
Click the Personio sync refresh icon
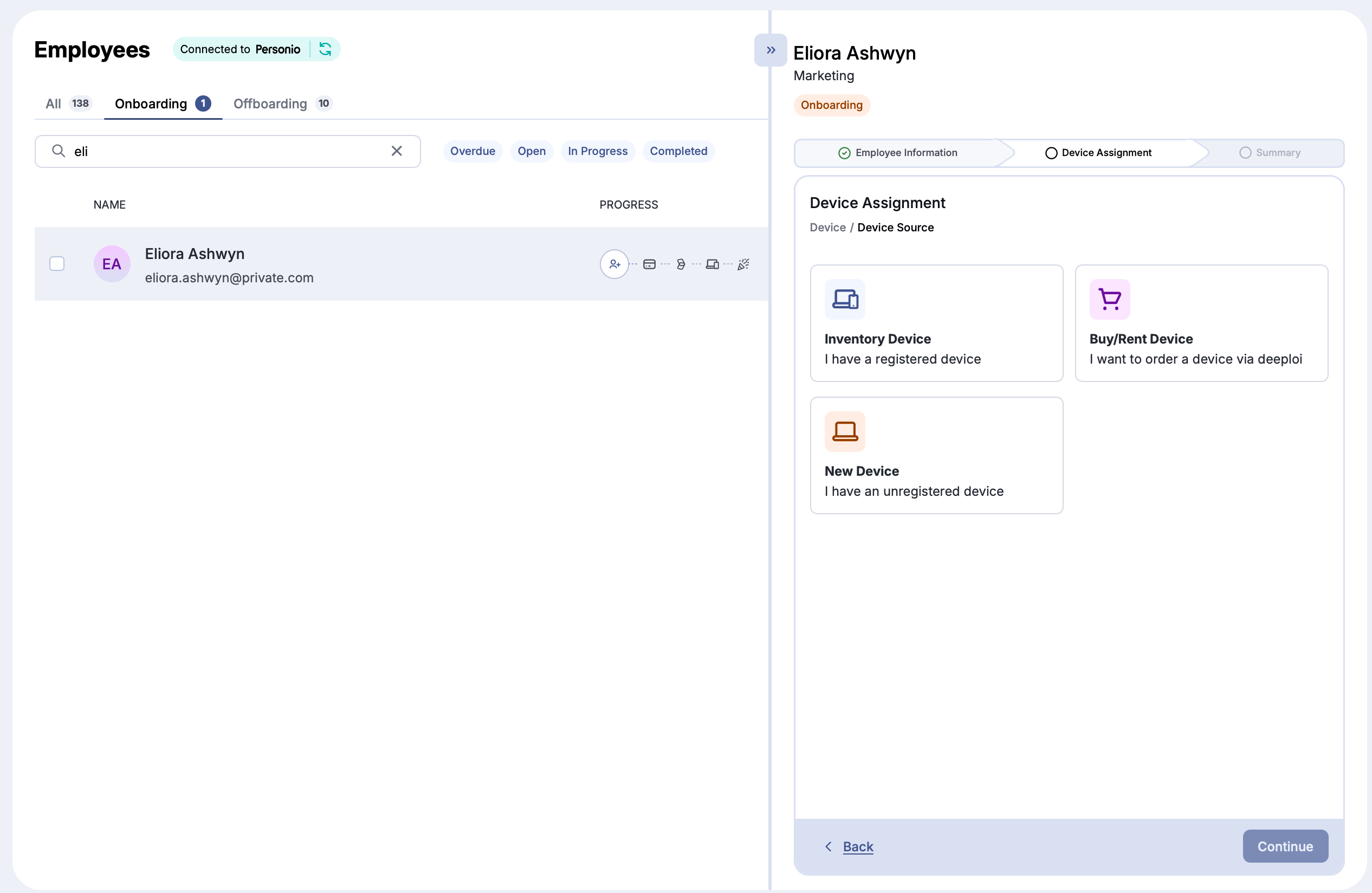pyautogui.click(x=325, y=49)
